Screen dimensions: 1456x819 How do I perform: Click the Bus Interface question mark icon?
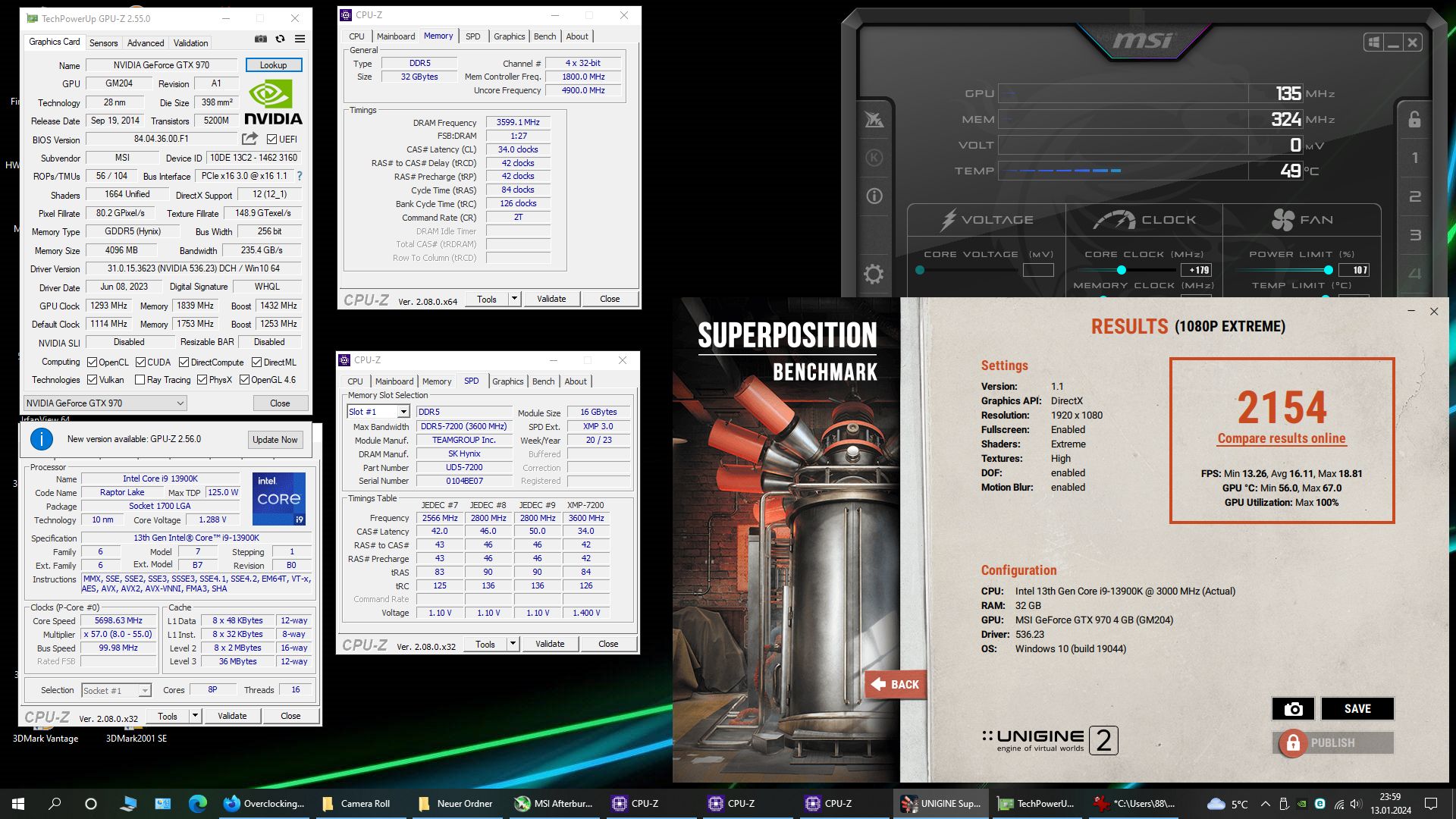coord(300,176)
